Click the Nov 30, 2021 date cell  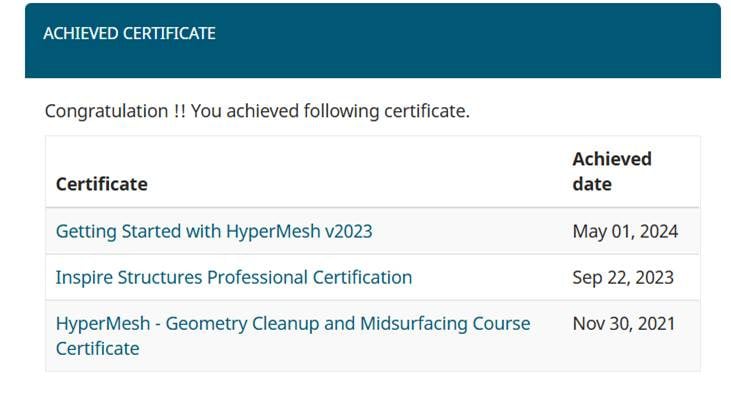(624, 324)
